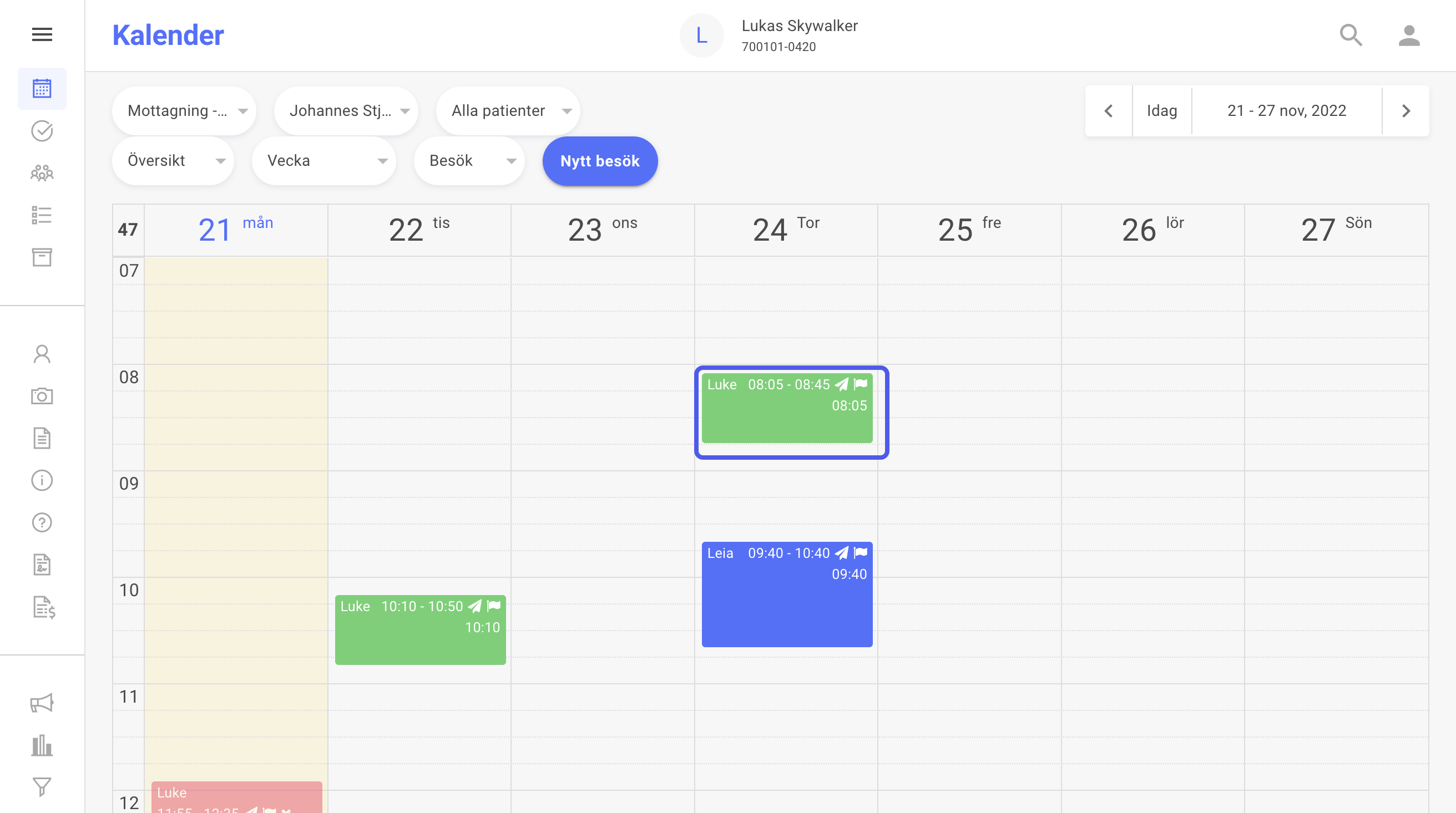Select the 27 Sön day header
The width and height of the screenshot is (1456, 813).
point(1336,230)
